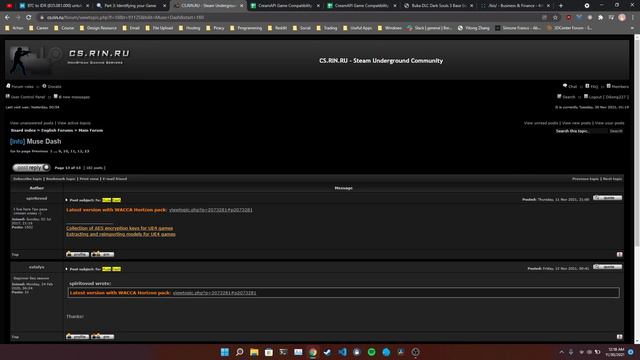Open a new browser tab with plus
The width and height of the screenshot is (640, 360).
point(561,6)
